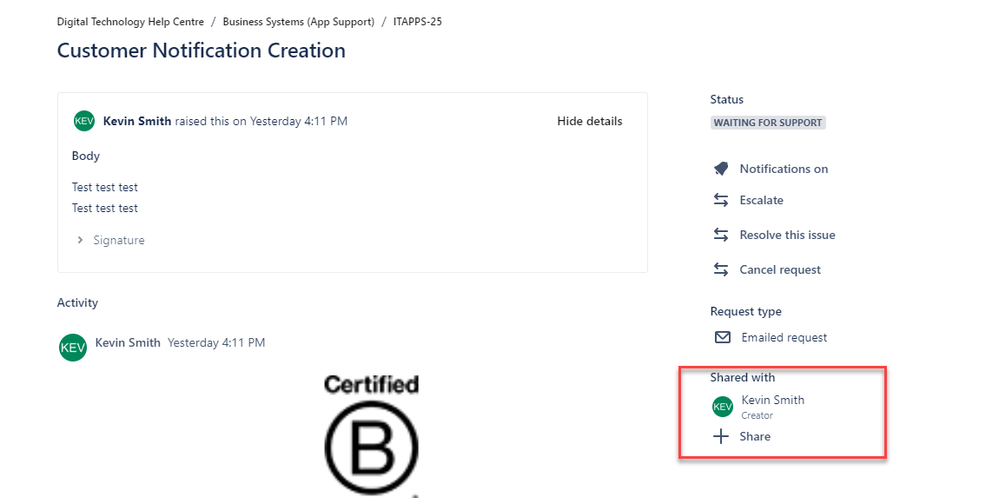Click the notifications bell icon
This screenshot has height=498, width=999.
[x=721, y=169]
